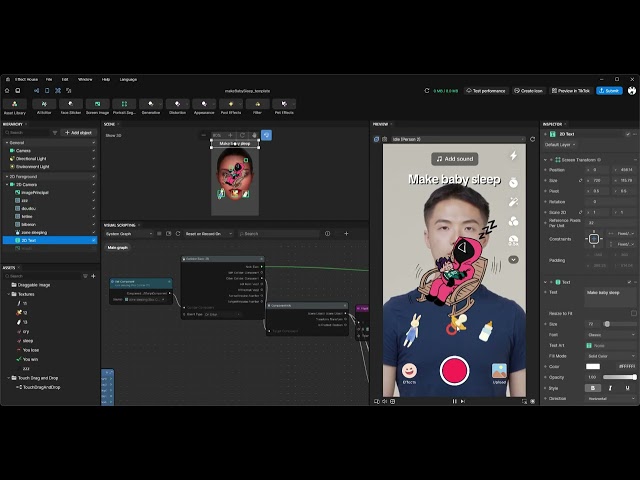Click the blue highlighted scene tool button
This screenshot has height=480, width=640.
coord(267,135)
